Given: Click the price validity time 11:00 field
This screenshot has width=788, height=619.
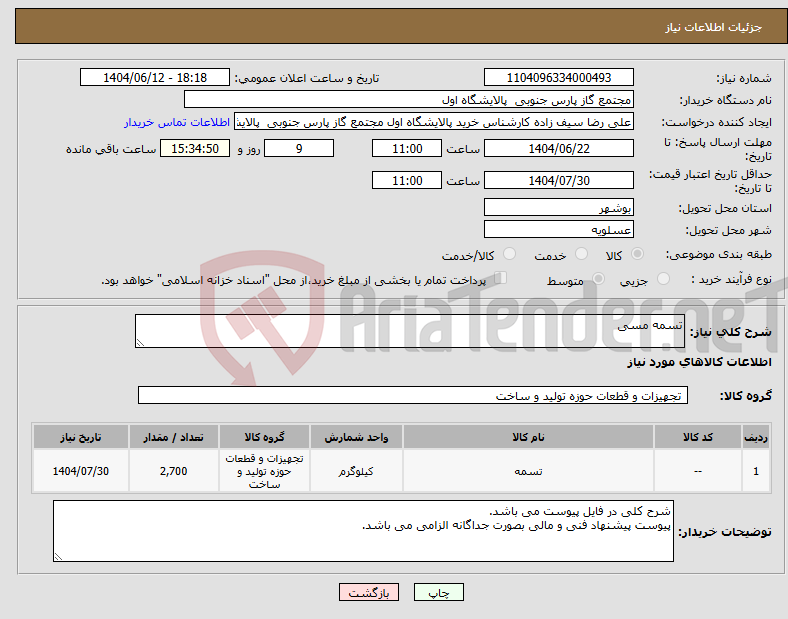Looking at the screenshot, I should pos(407,180).
